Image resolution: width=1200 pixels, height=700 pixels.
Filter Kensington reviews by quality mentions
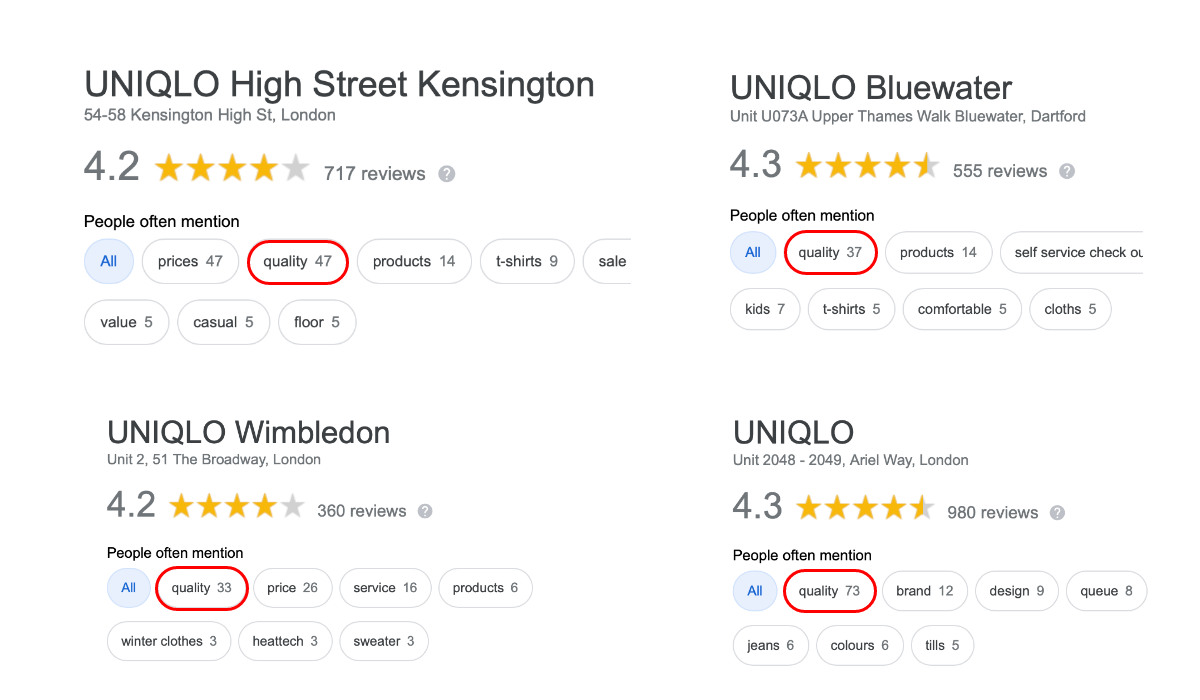(297, 261)
